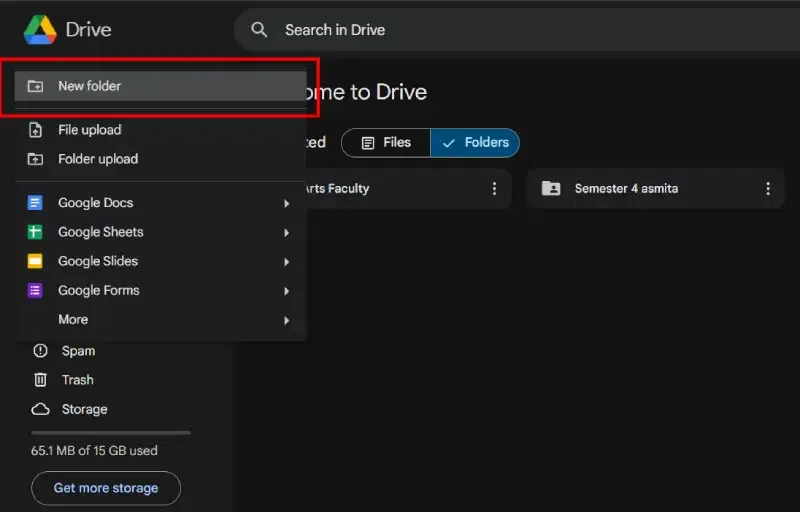This screenshot has width=800, height=512.
Task: Expand the More submenu arrow
Action: [287, 320]
